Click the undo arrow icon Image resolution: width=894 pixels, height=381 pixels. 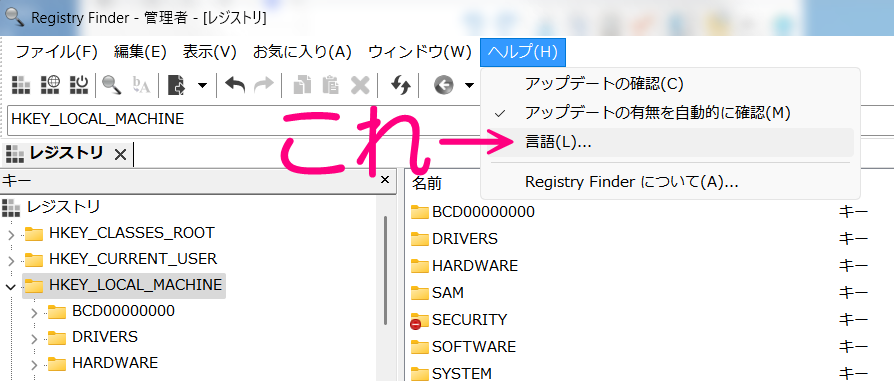pos(235,86)
